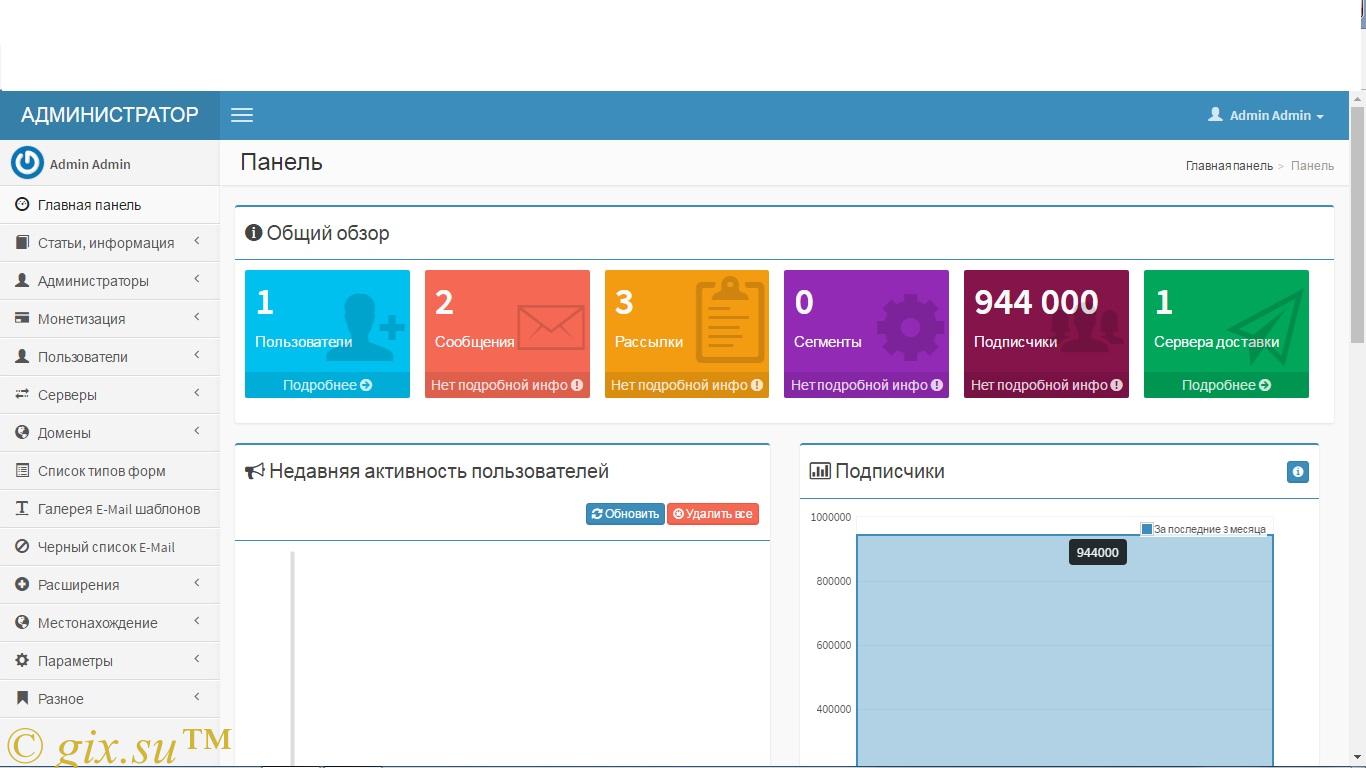Expand sidebar Пользователи submenu chevron

click(x=197, y=355)
